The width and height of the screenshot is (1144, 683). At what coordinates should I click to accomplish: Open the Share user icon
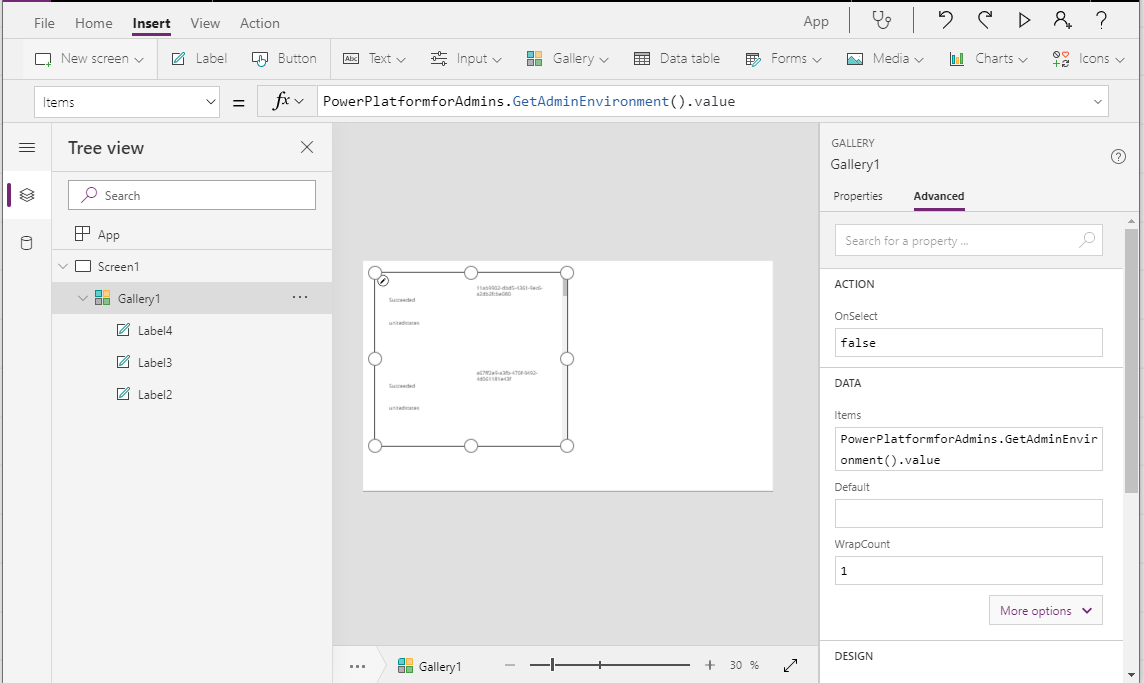(x=1062, y=20)
